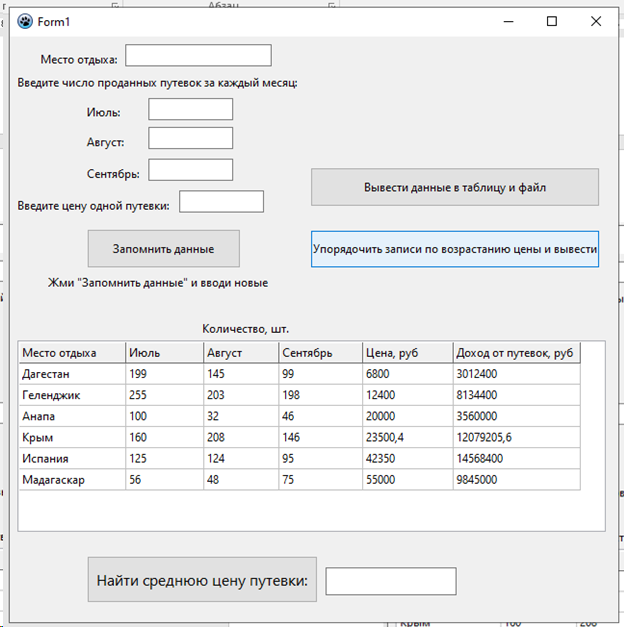Click 'Доход от путевок, руб' column header
Image resolution: width=624 pixels, height=627 pixels.
pos(516,353)
